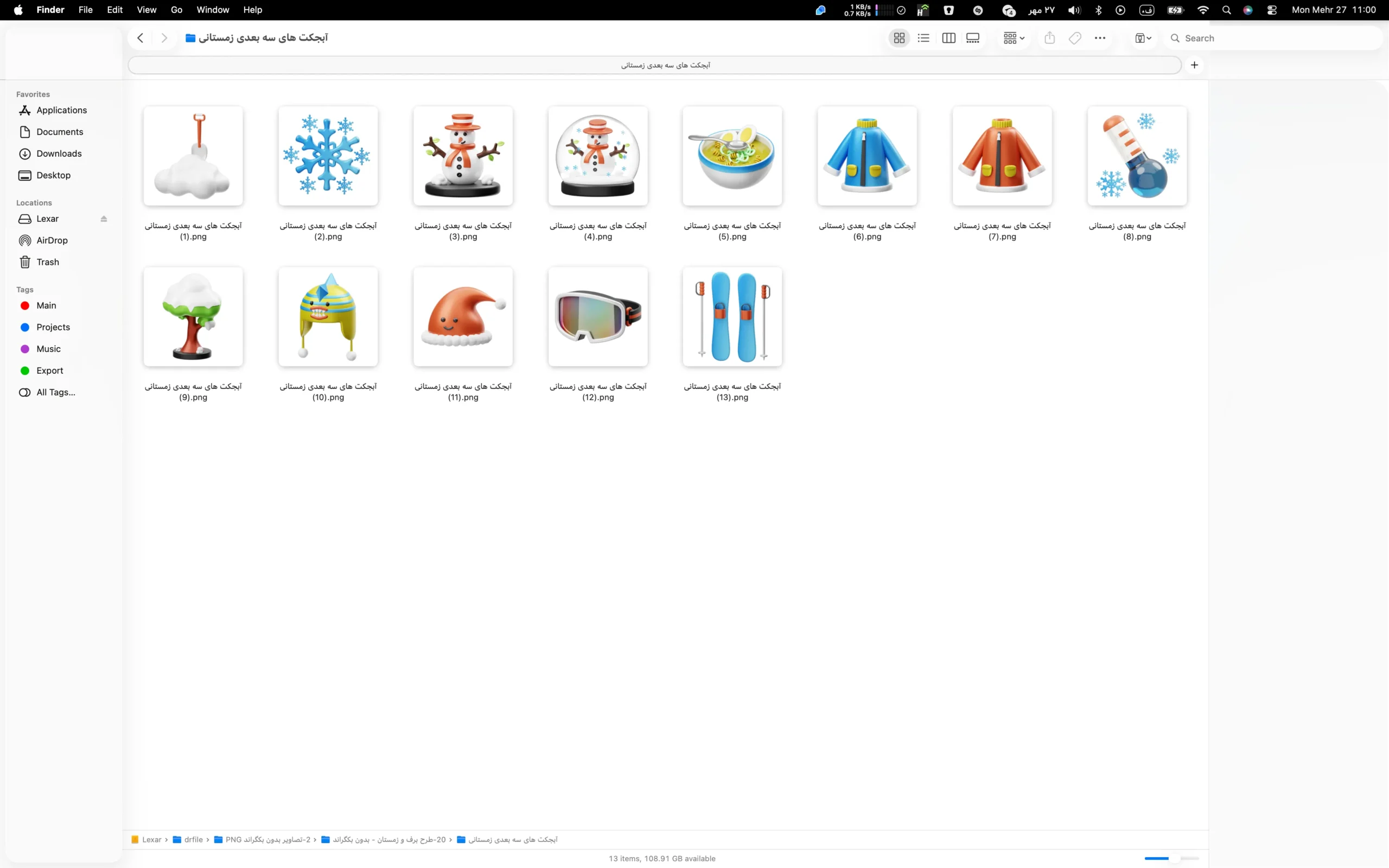Viewport: 1389px width, 868px height.
Task: Open Documents in the sidebar
Action: [60, 132]
